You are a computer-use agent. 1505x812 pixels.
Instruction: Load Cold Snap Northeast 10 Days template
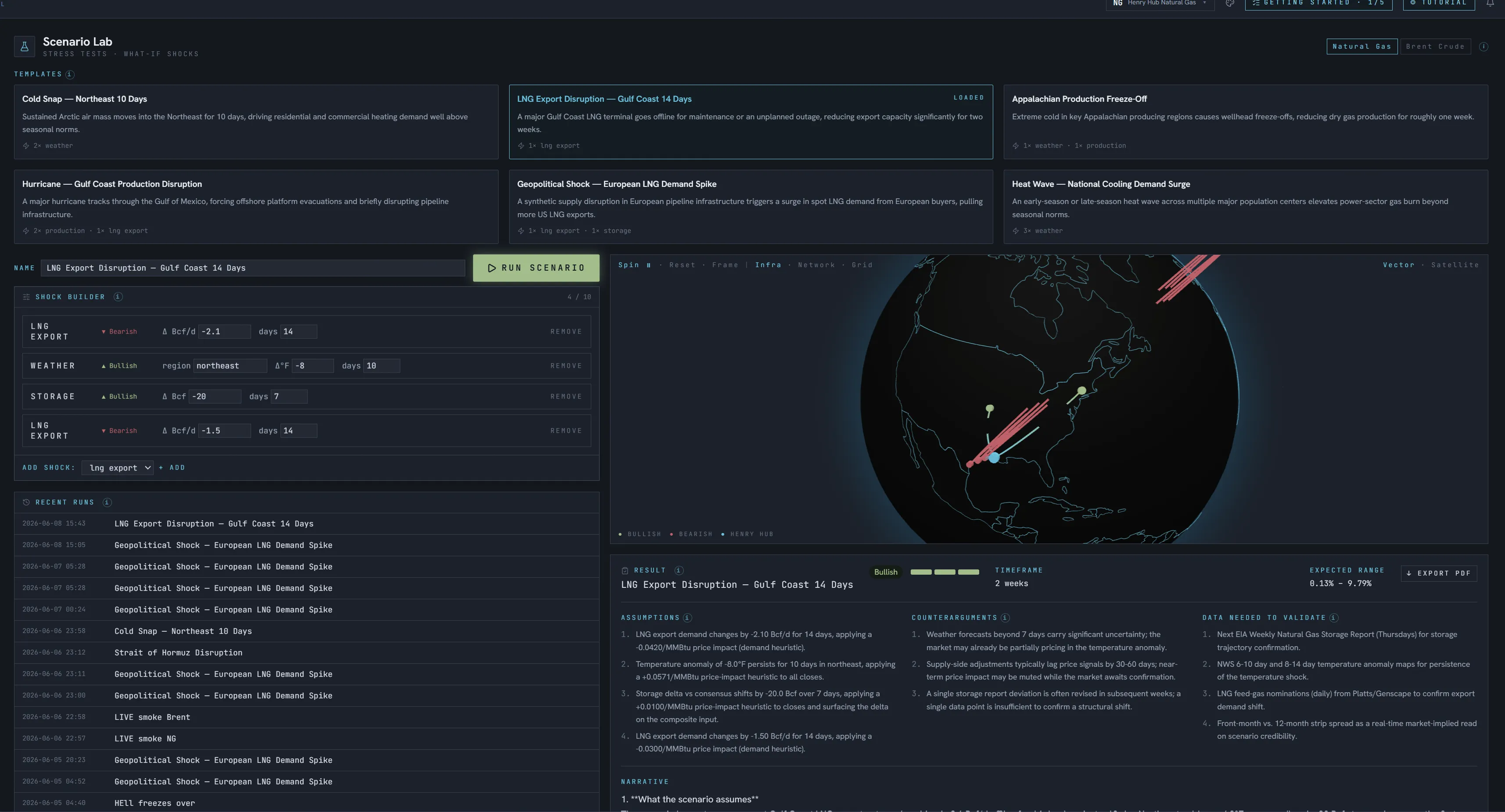pyautogui.click(x=256, y=122)
